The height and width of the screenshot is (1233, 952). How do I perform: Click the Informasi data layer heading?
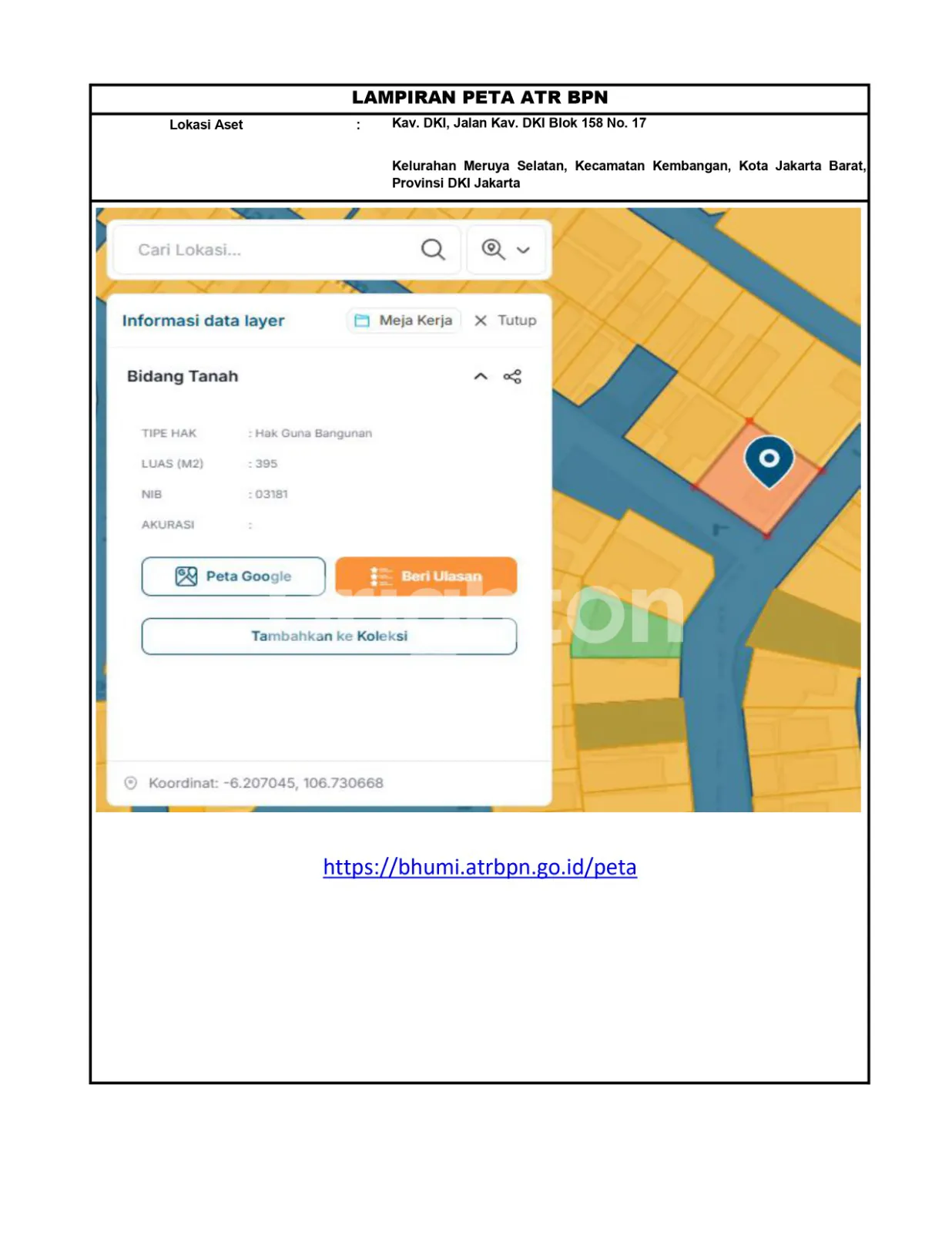coord(203,321)
